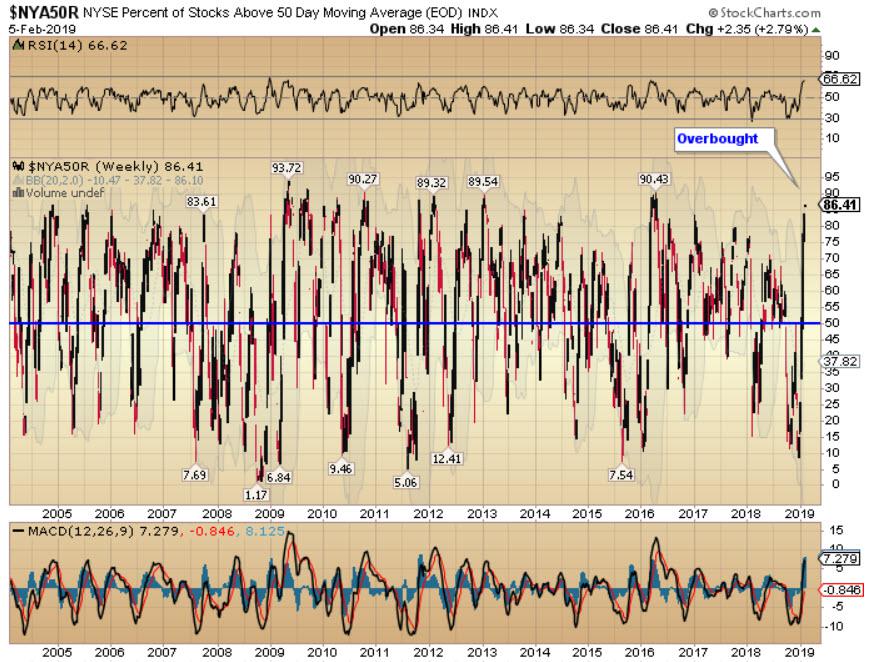Click the 83.61 peak label
The height and width of the screenshot is (662, 869).
pos(201,202)
